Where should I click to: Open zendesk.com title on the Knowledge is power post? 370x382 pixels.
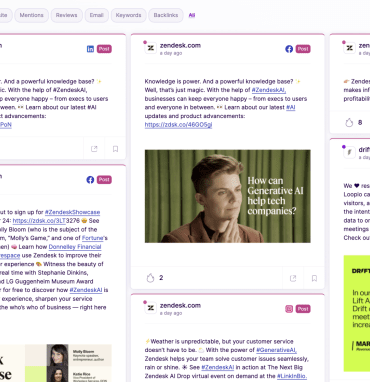click(180, 45)
